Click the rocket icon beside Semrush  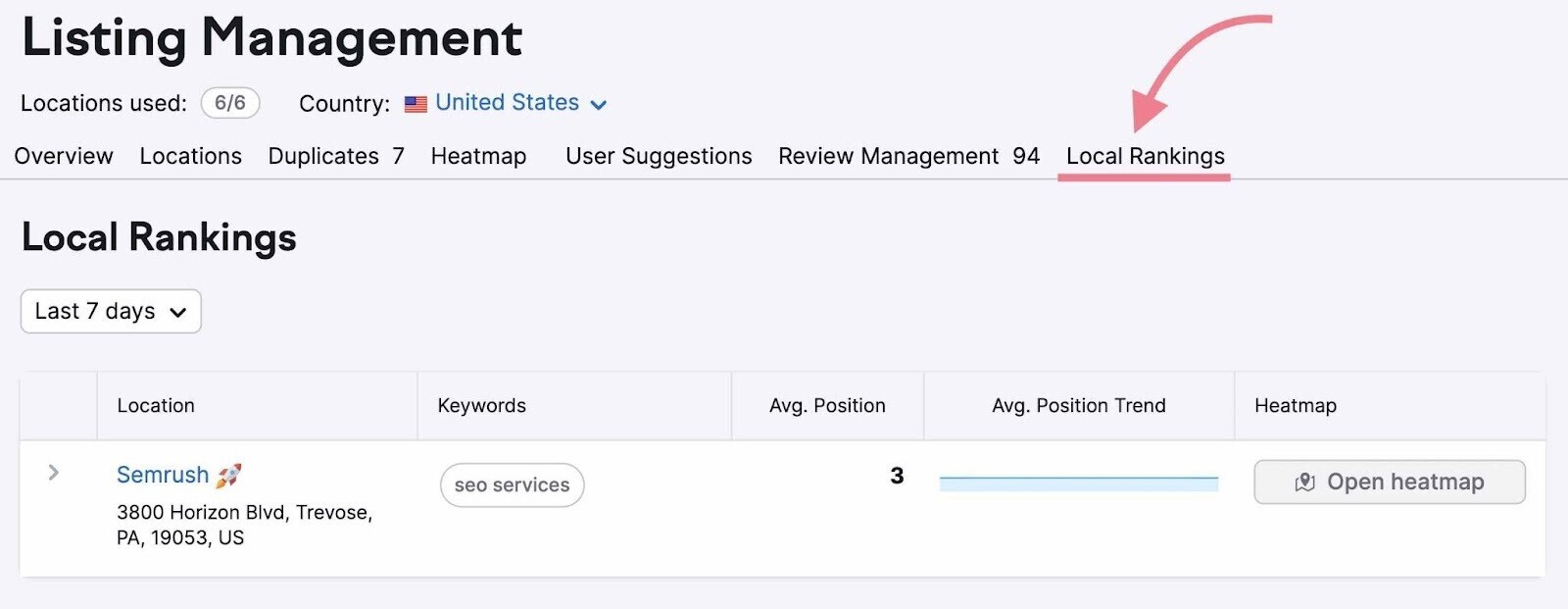[229, 476]
